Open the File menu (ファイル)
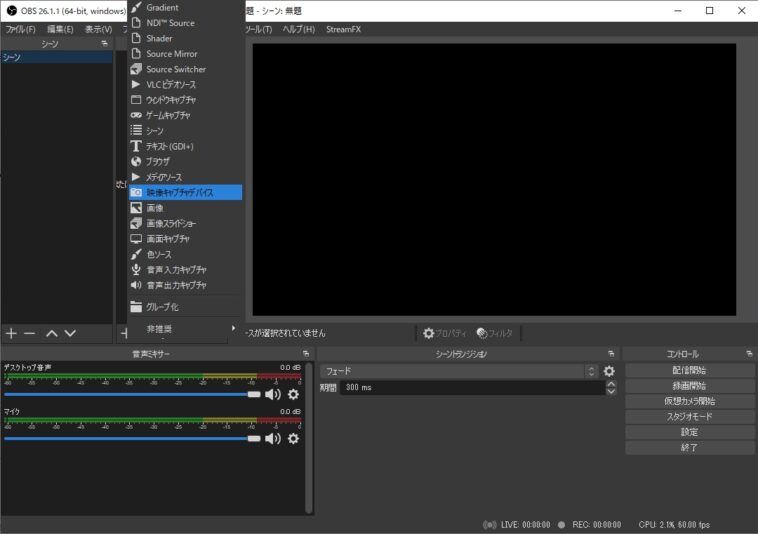This screenshot has width=758, height=534. [20, 29]
